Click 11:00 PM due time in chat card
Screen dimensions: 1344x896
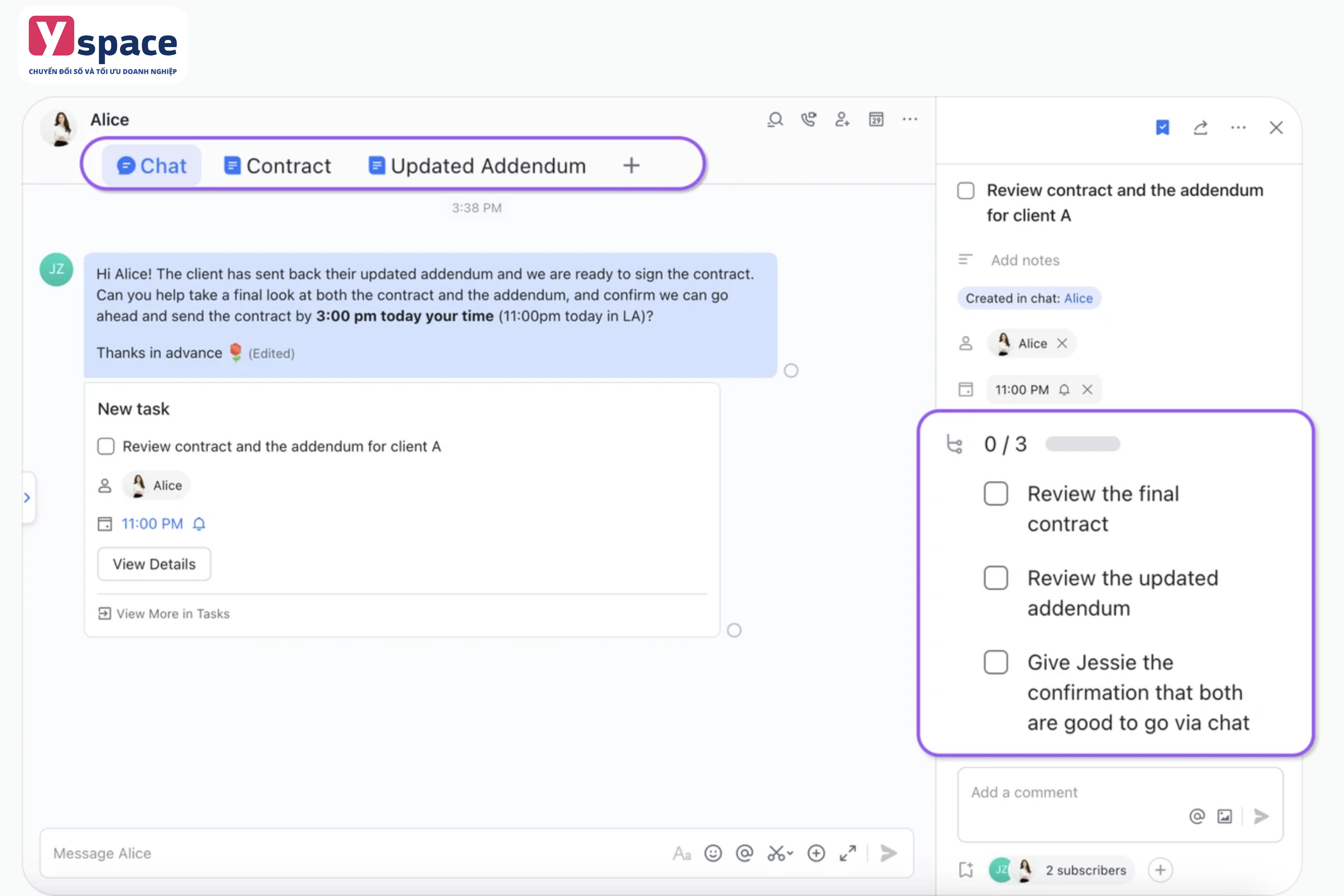tap(152, 523)
